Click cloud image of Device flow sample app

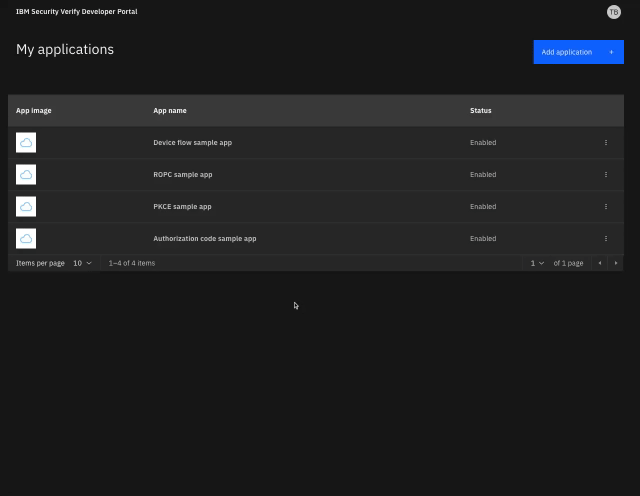click(x=26, y=142)
